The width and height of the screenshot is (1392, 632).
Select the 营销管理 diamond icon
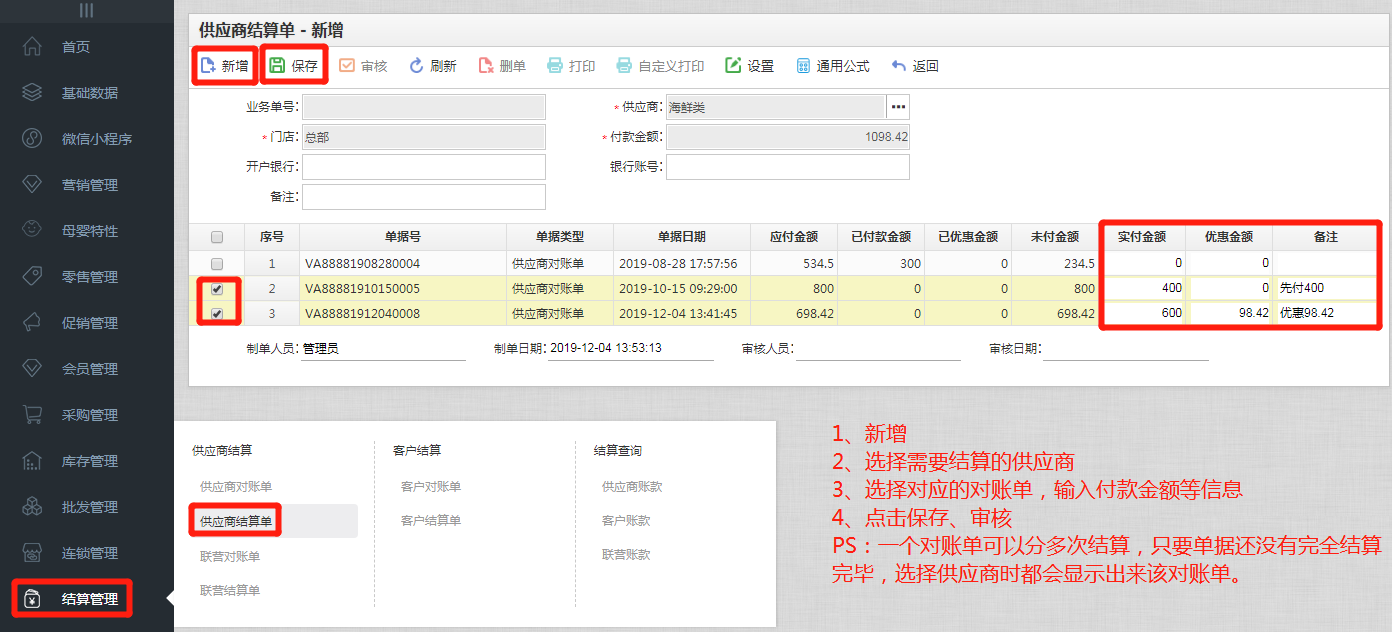[32, 185]
